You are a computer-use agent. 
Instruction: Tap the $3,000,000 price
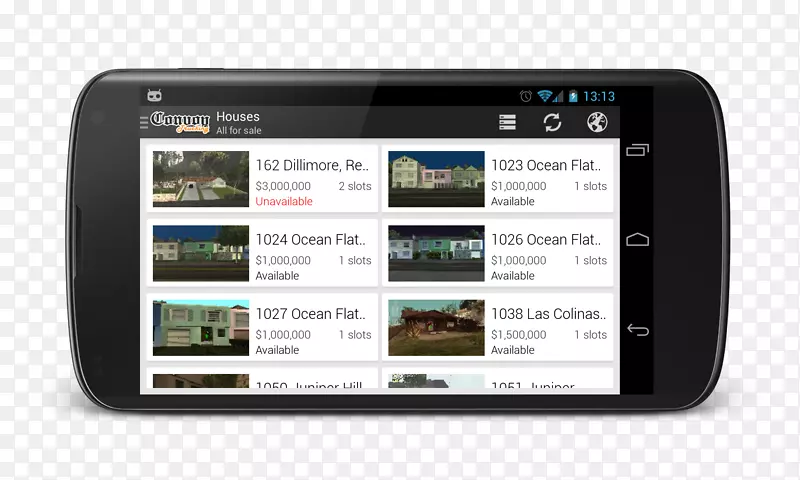point(283,186)
